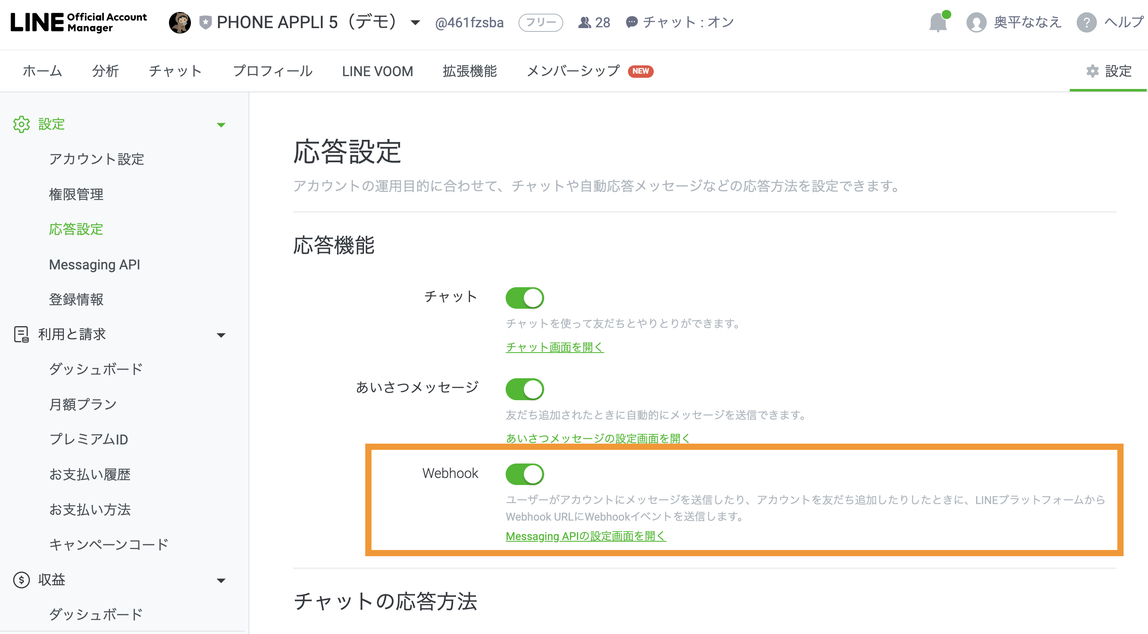Toggle the あいさつメッセージ switch
Viewport: 1148px width, 634px height.
[525, 389]
